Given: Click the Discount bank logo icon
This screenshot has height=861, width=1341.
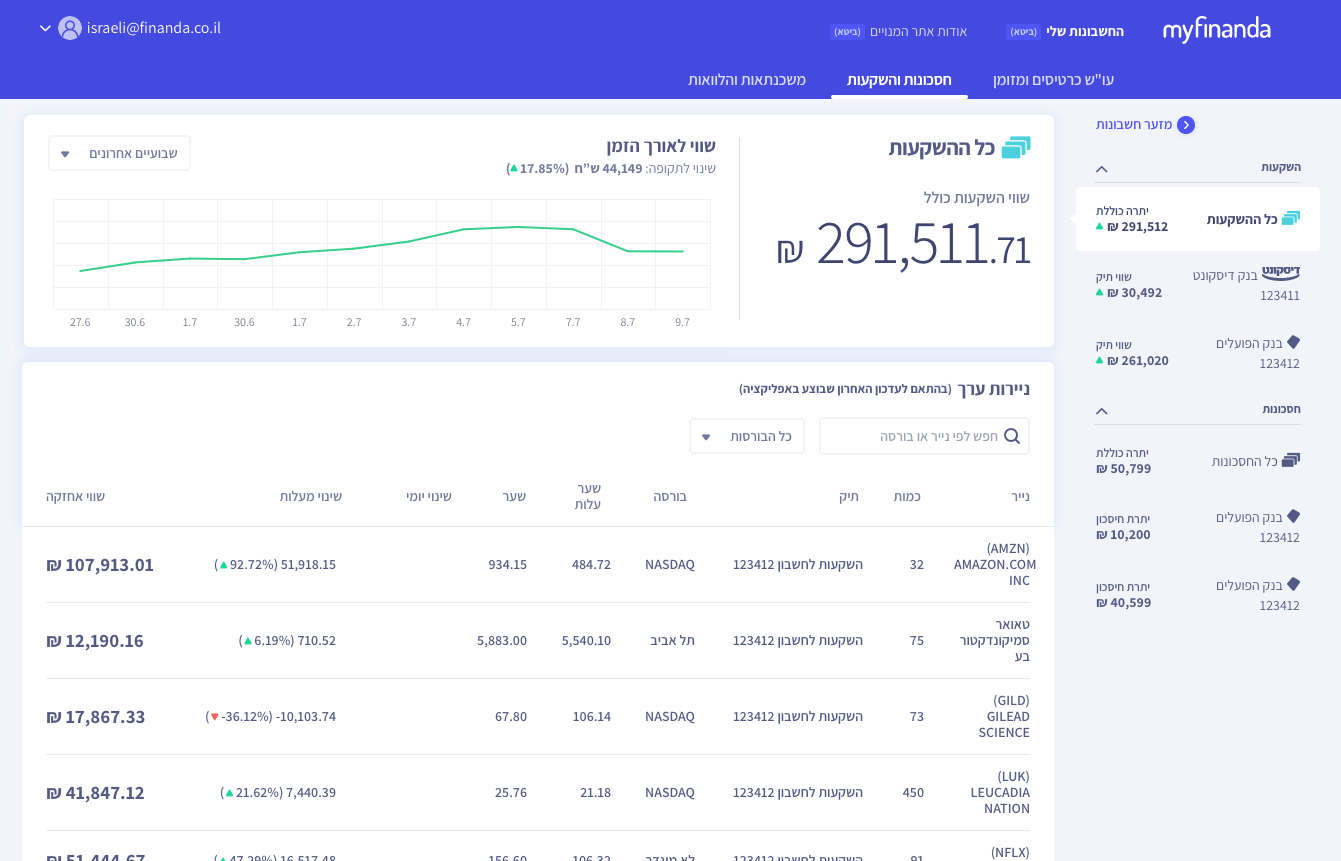Looking at the screenshot, I should click(1281, 272).
